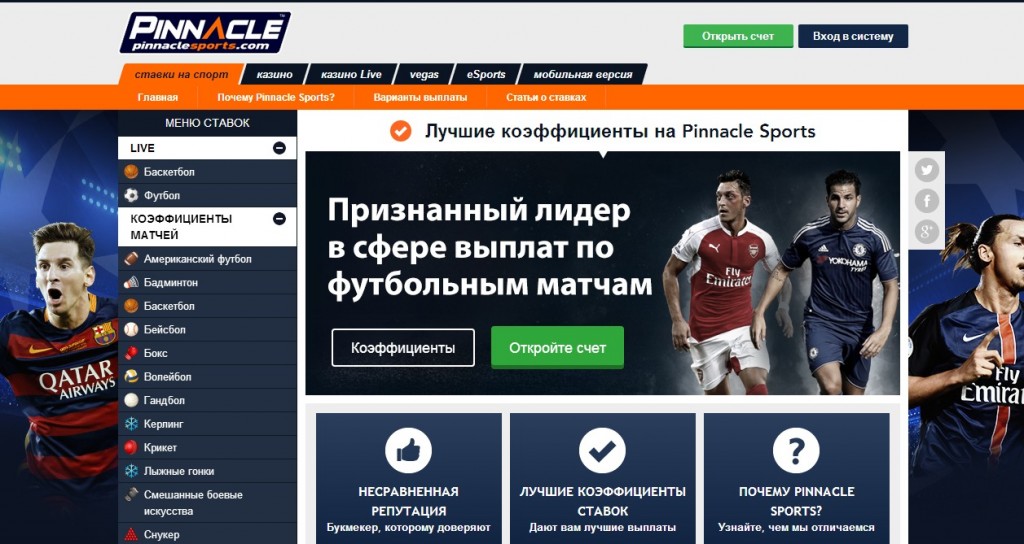This screenshot has width=1024, height=544.
Task: Collapse the КОЭФФИЦИЕНТЫ МАТЧЕЙ section
Action: tap(279, 219)
